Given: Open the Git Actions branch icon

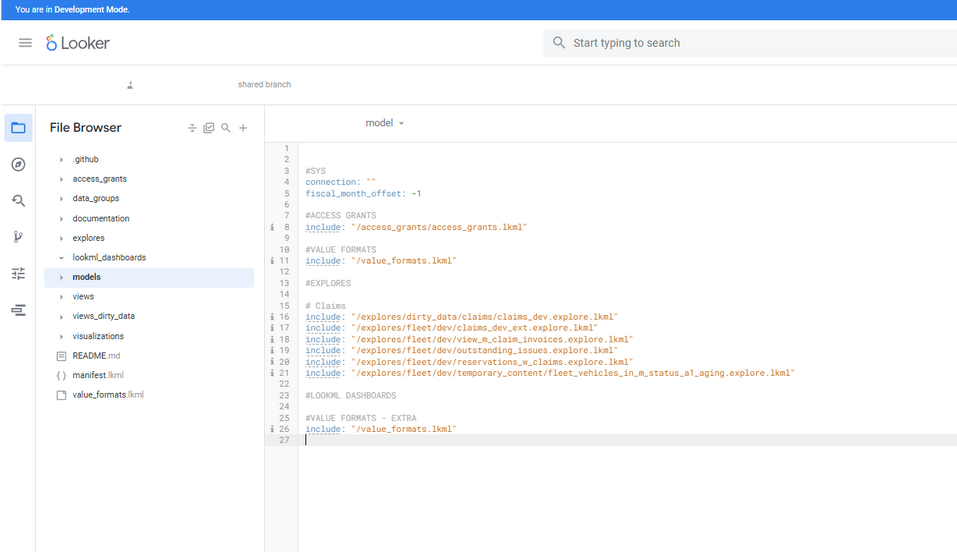Looking at the screenshot, I should (18, 237).
